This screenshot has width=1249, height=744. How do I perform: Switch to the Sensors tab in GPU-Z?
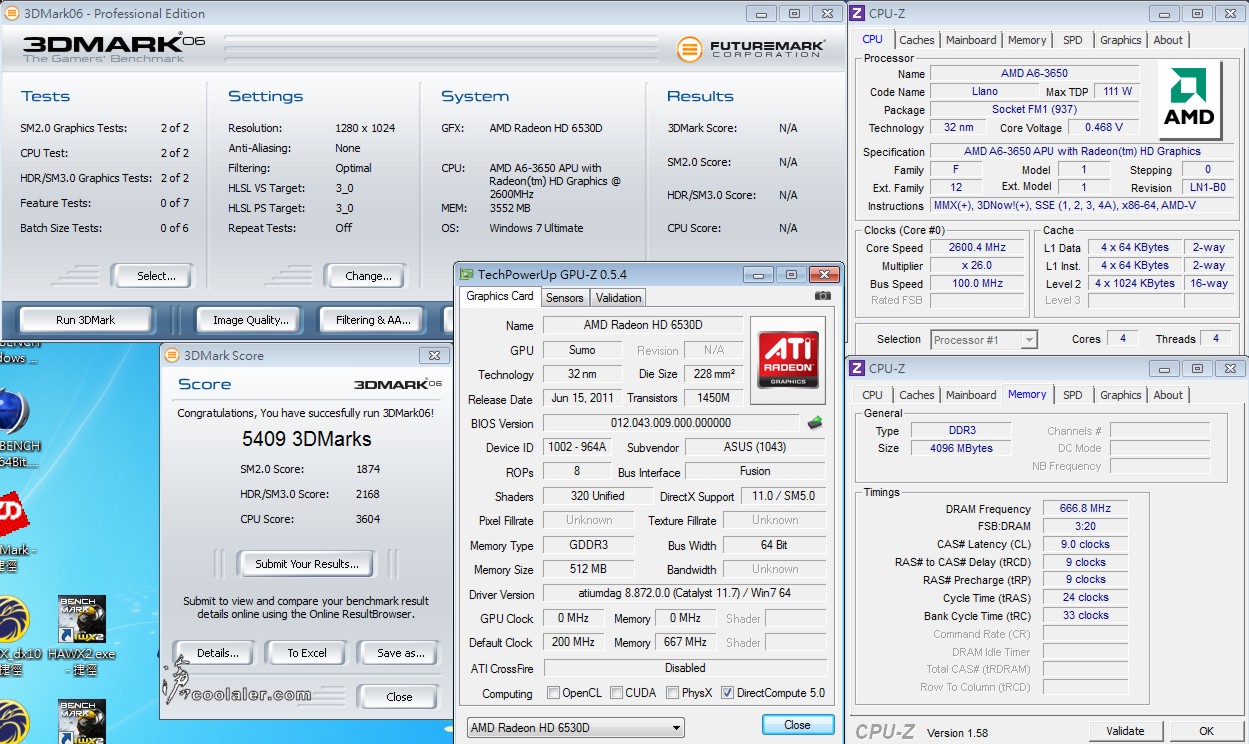tap(565, 298)
